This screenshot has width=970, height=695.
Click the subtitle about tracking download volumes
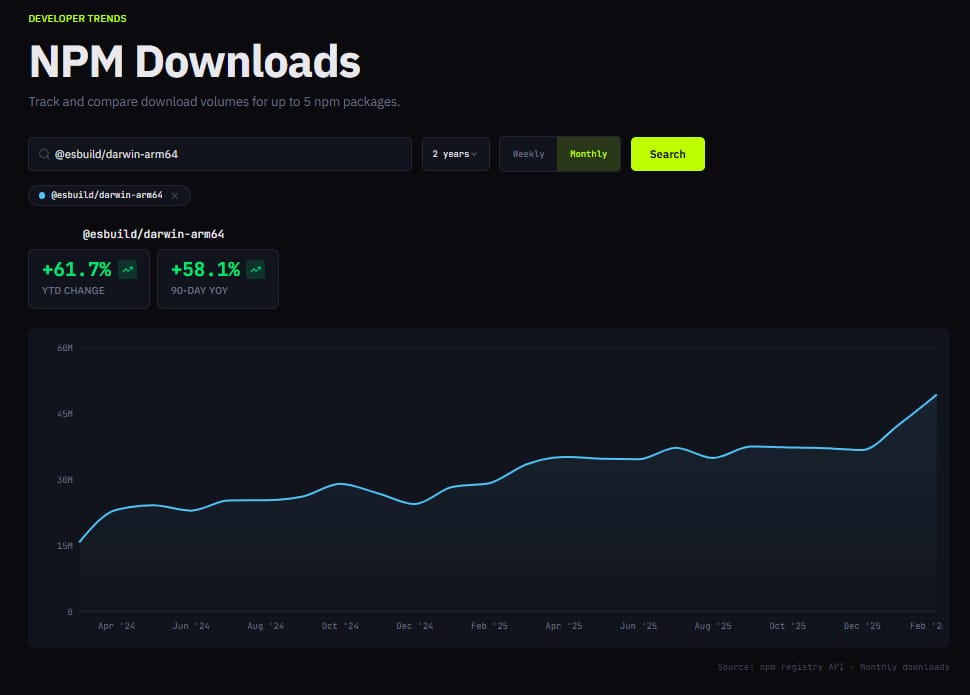point(214,101)
